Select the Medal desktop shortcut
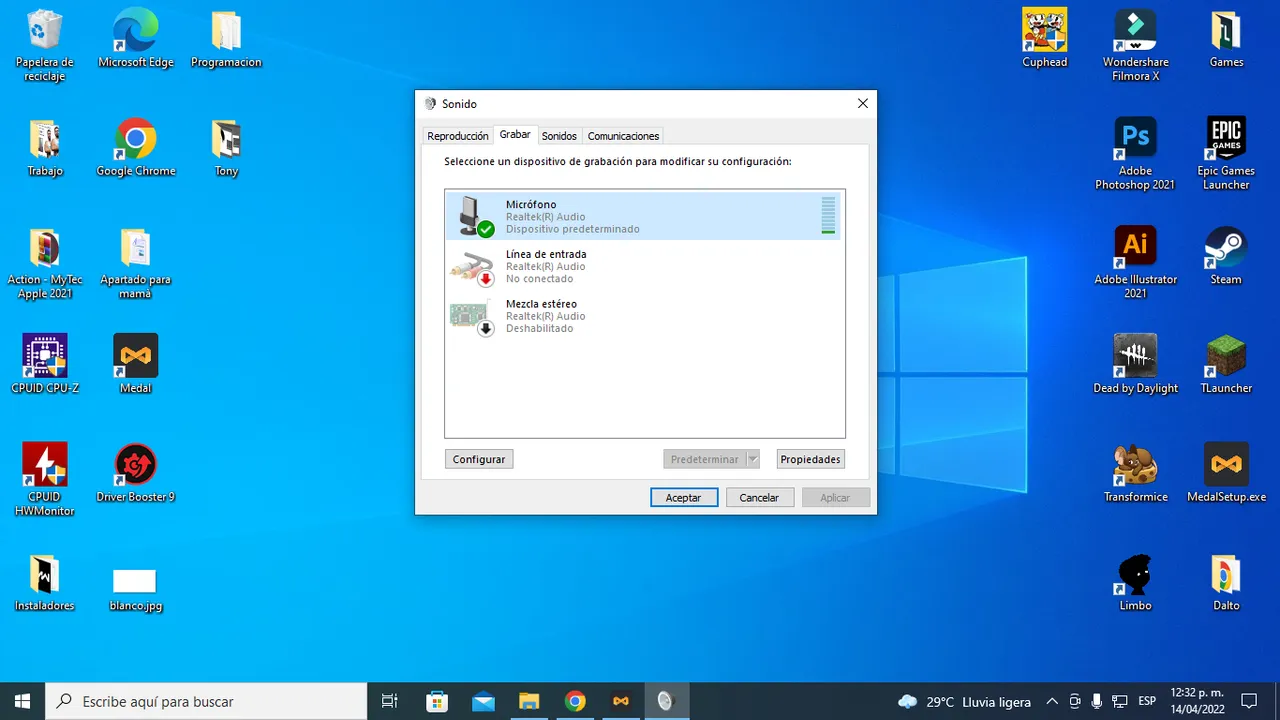Screen dimensions: 1280x720 click(x=136, y=365)
